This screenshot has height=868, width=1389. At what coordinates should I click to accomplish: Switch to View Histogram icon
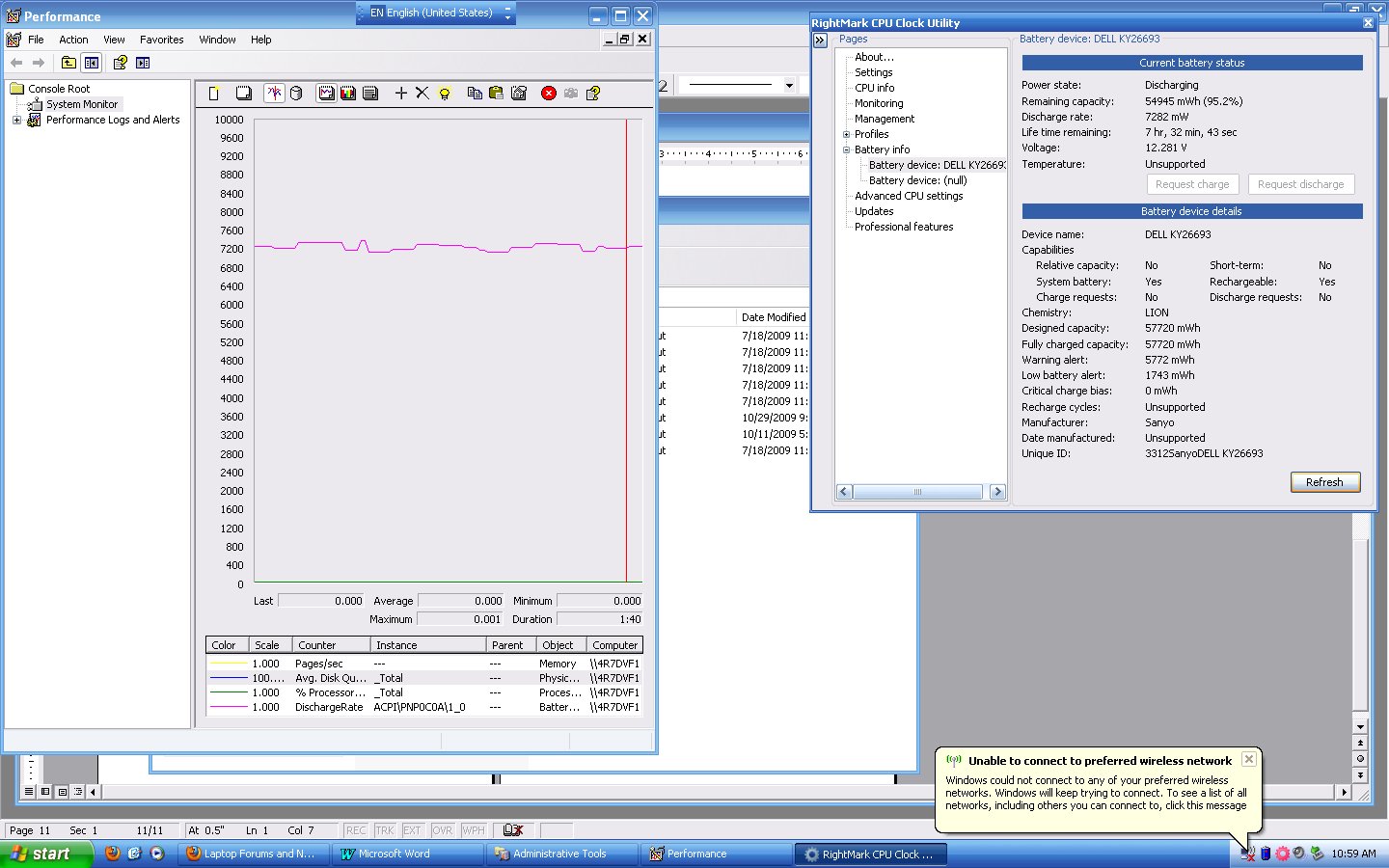pyautogui.click(x=348, y=94)
